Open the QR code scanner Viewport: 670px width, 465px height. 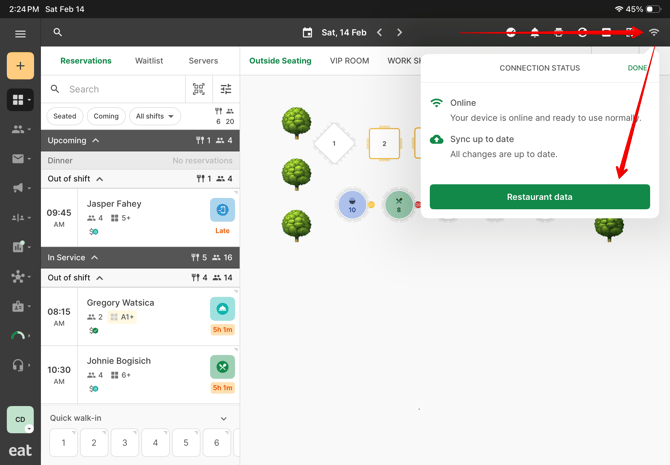[199, 89]
